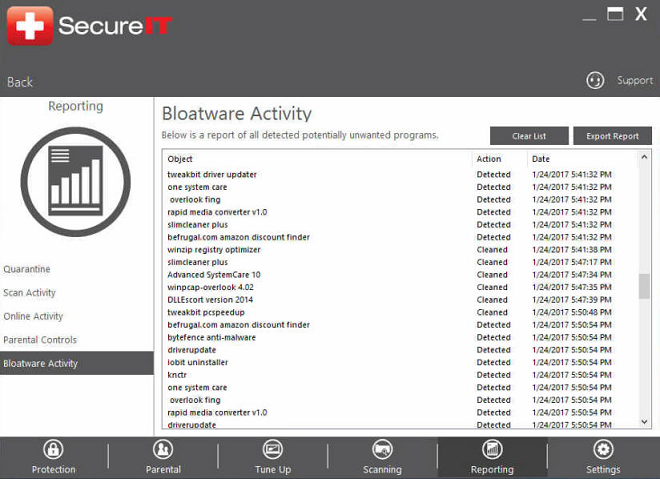
Task: Select the Advanced SystemCare 10 row
Action: [214, 275]
